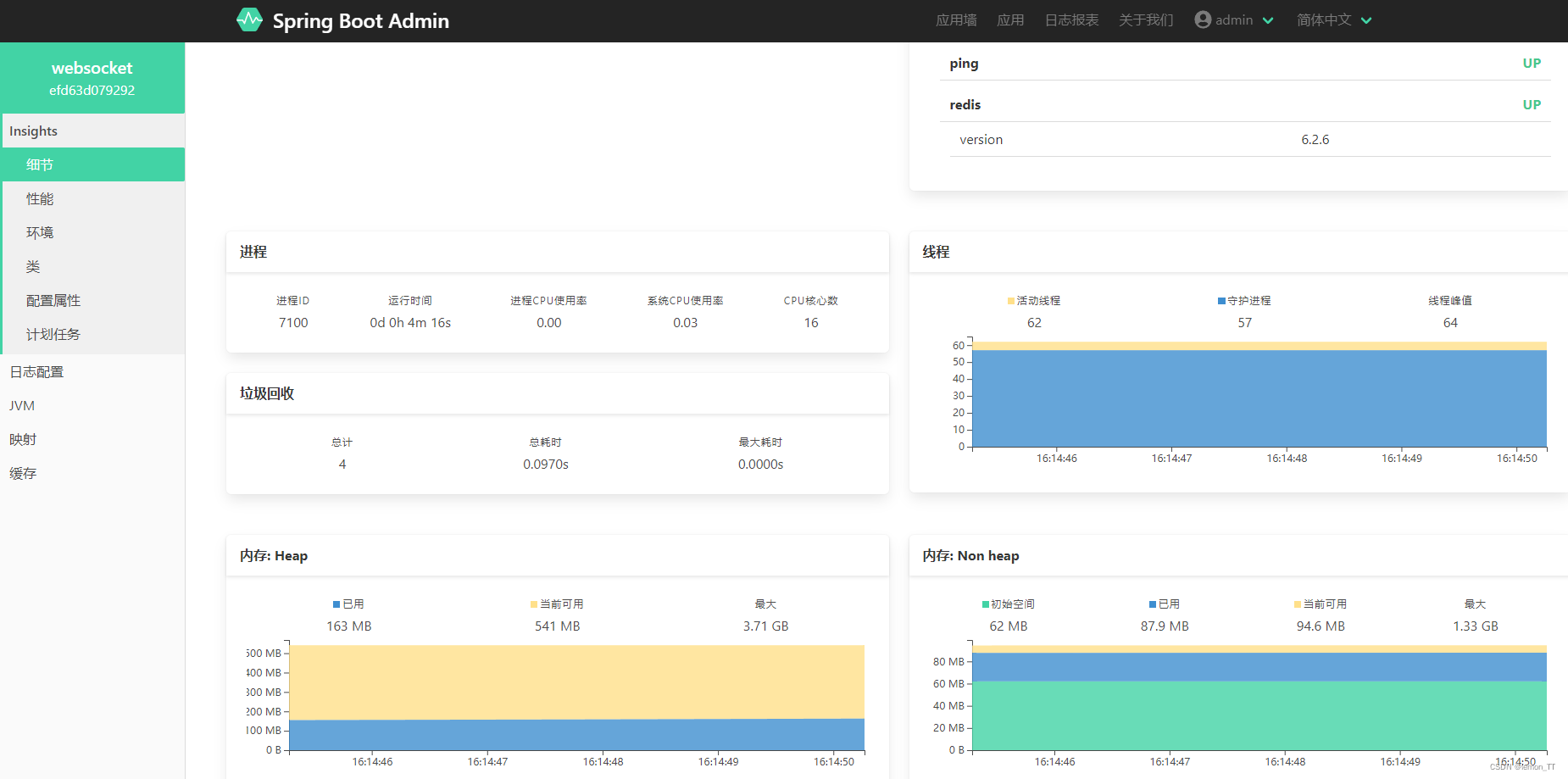1568x779 pixels.
Task: Open the 应用 navigation item
Action: point(1010,19)
